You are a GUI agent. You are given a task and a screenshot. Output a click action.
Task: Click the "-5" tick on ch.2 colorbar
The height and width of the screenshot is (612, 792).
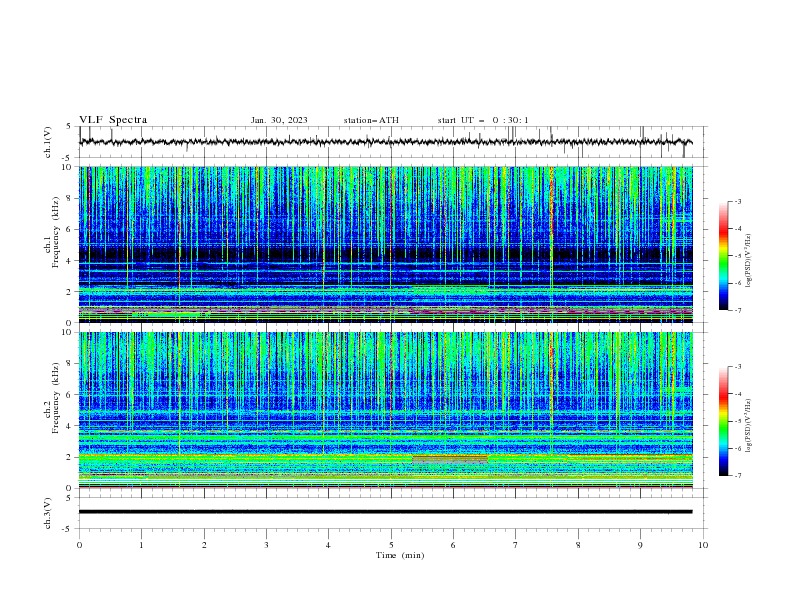coord(737,421)
